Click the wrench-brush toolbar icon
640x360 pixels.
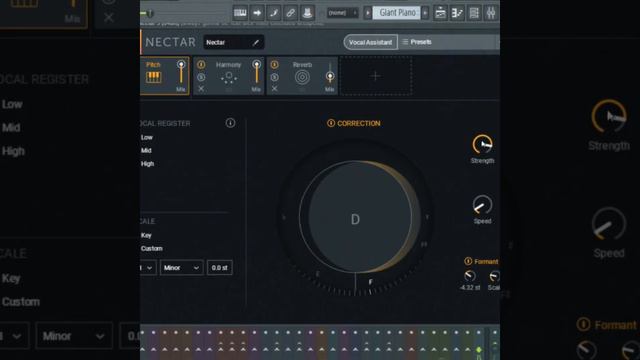pyautogui.click(x=274, y=13)
